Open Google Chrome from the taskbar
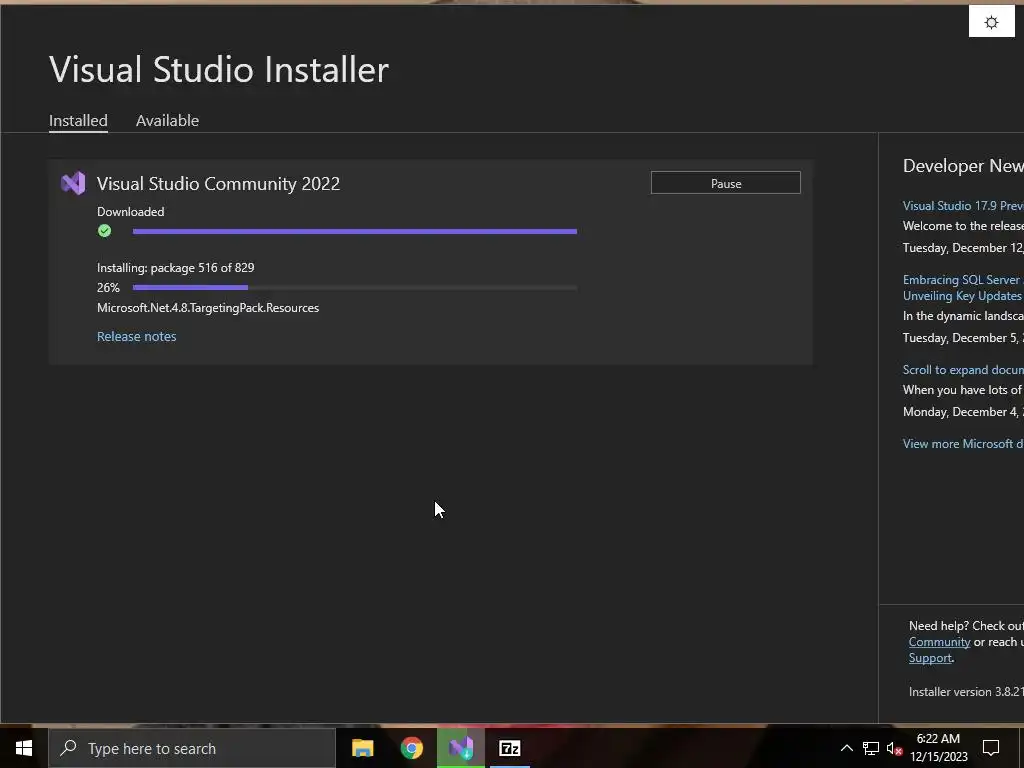Viewport: 1024px width, 768px height. (411, 748)
